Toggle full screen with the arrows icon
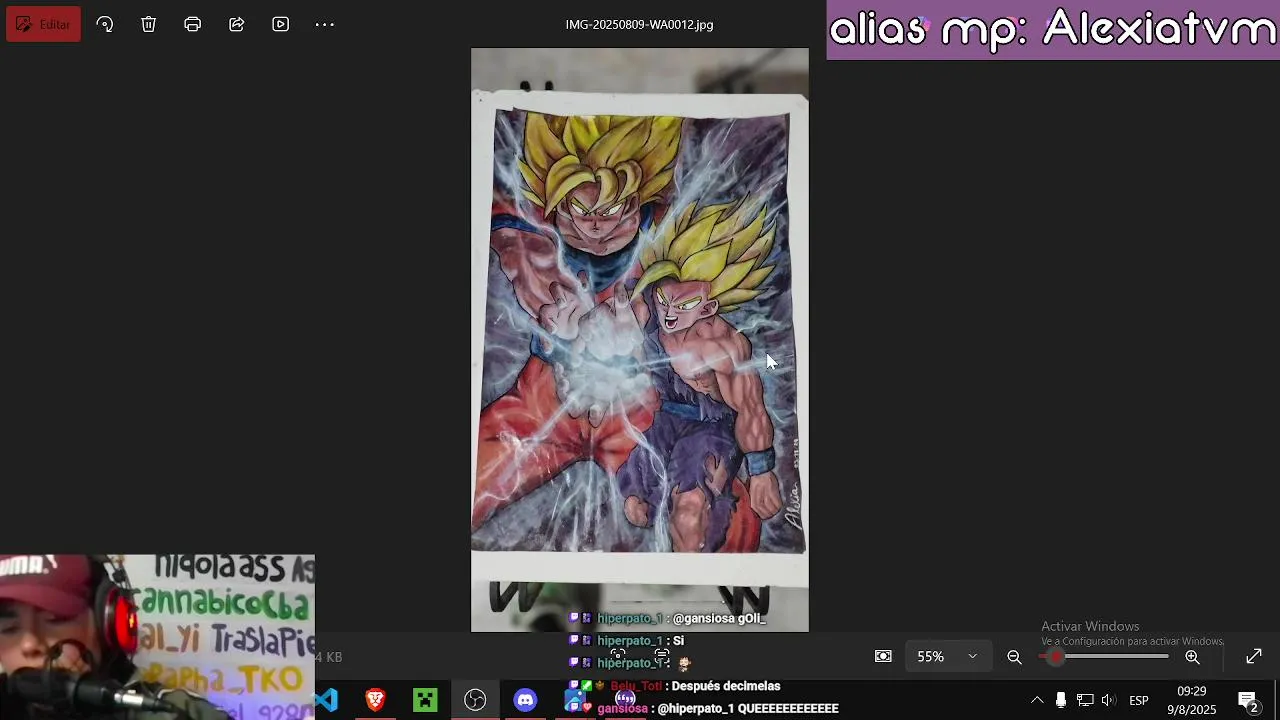Screen dimensions: 1280x720 click(1254, 657)
